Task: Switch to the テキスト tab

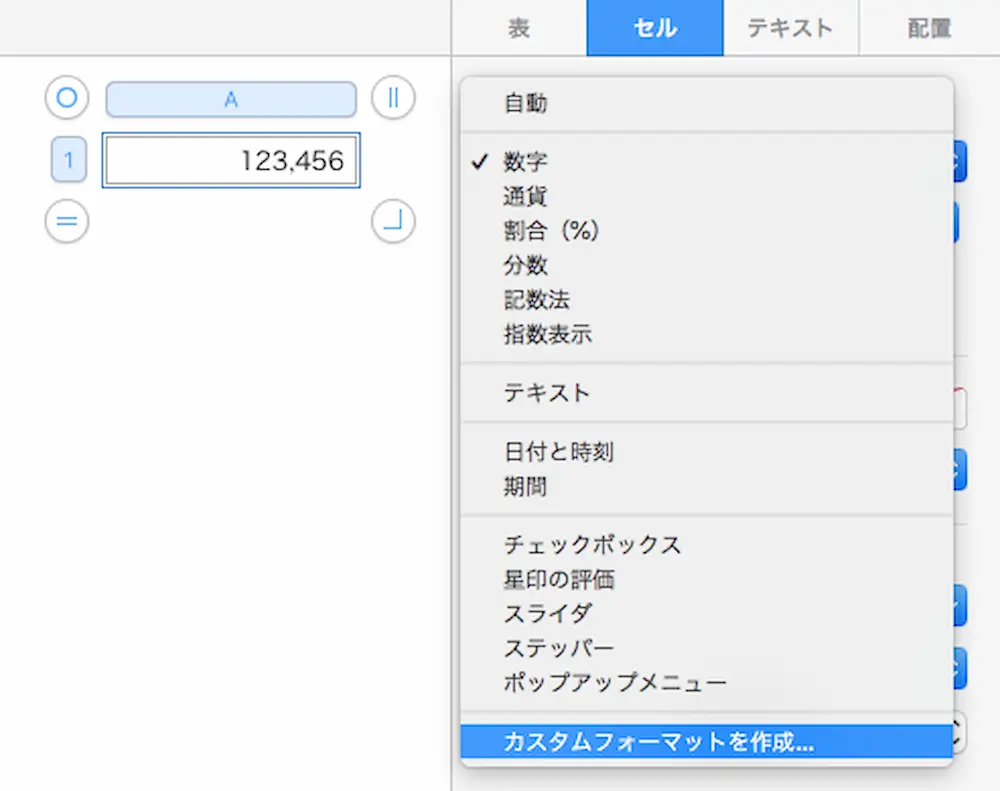Action: pyautogui.click(x=790, y=28)
